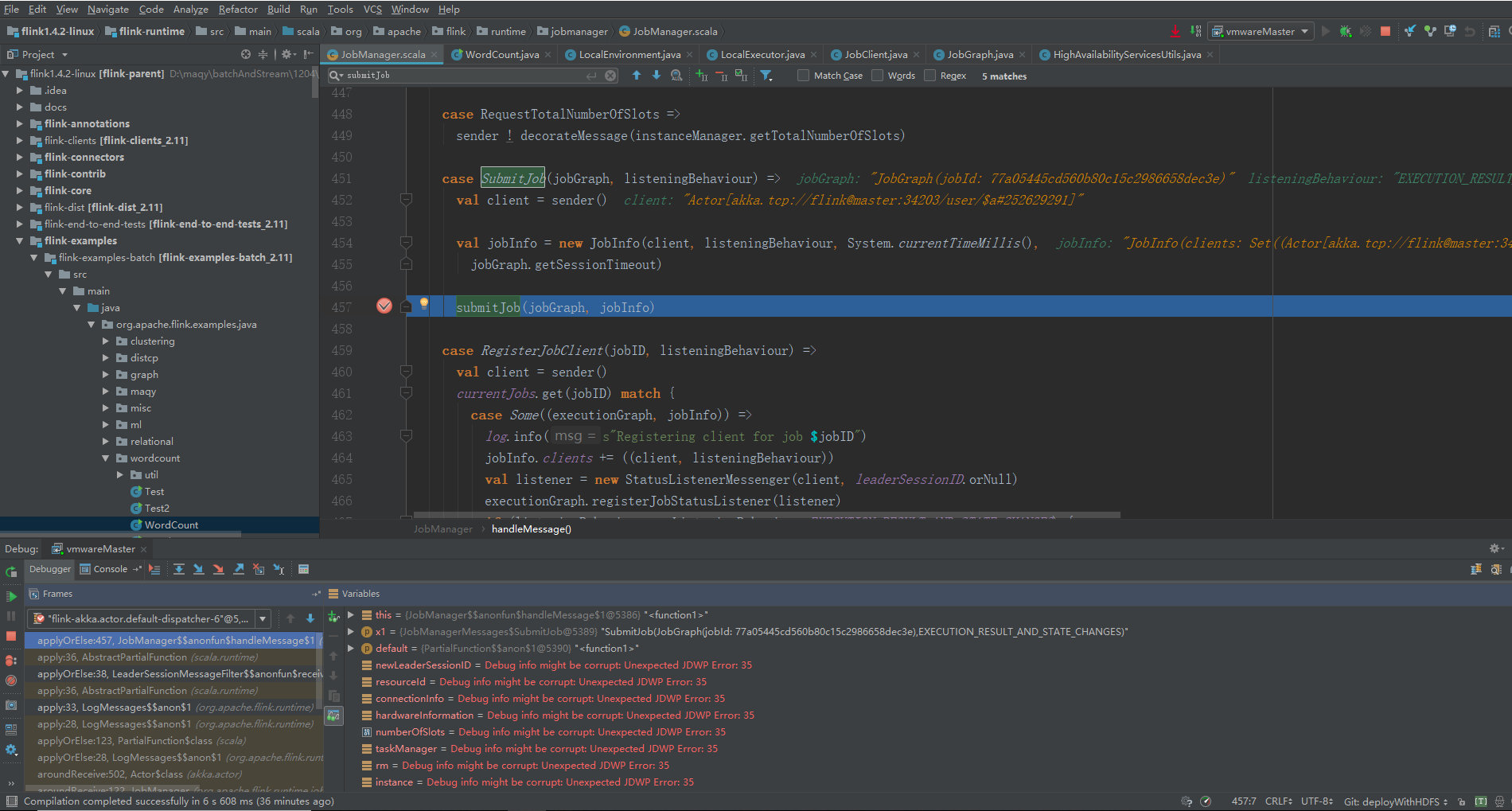
Task: Select the WordCount class in project tree
Action: [x=171, y=524]
